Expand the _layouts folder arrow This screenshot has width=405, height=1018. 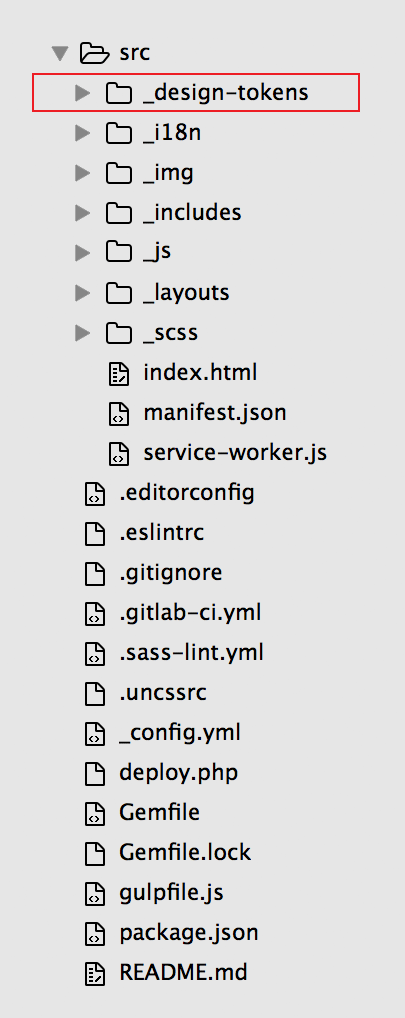[82, 293]
